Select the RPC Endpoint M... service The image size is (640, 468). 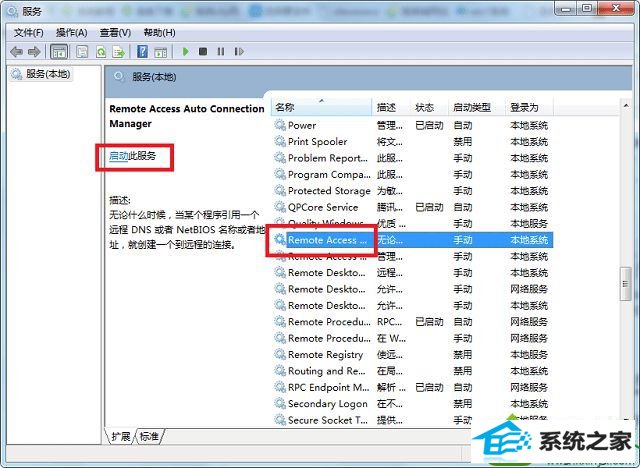pyautogui.click(x=412, y=387)
